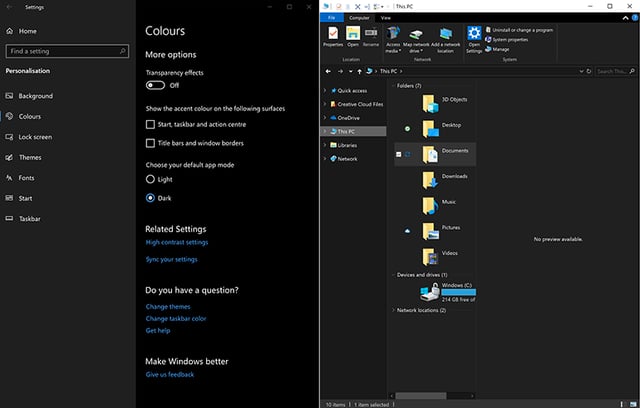
Task: Click Change taskbar color link
Action: 176,318
